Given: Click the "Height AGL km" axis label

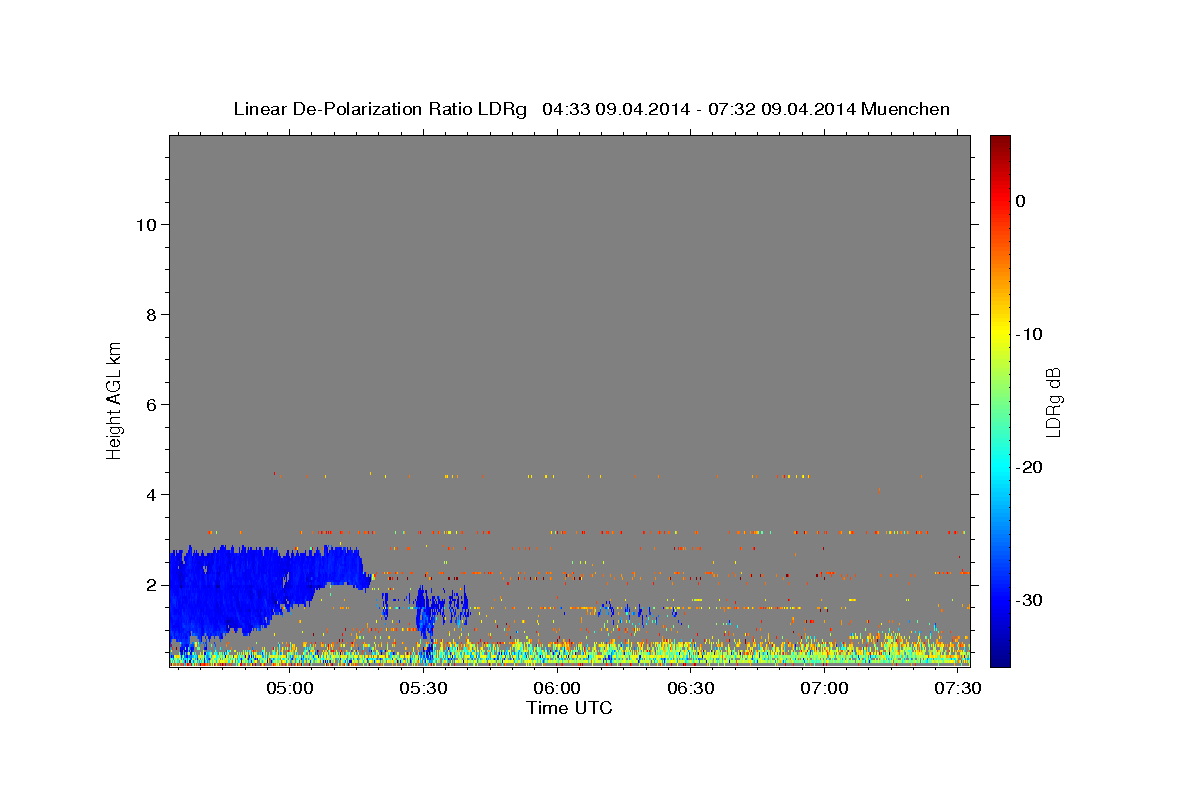Looking at the screenshot, I should click(114, 400).
